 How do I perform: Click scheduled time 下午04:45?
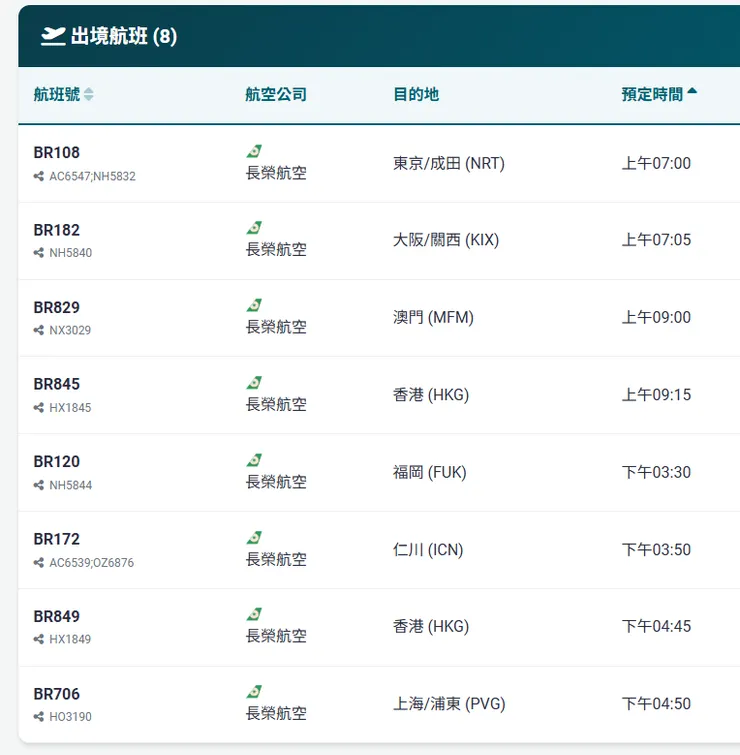point(656,626)
